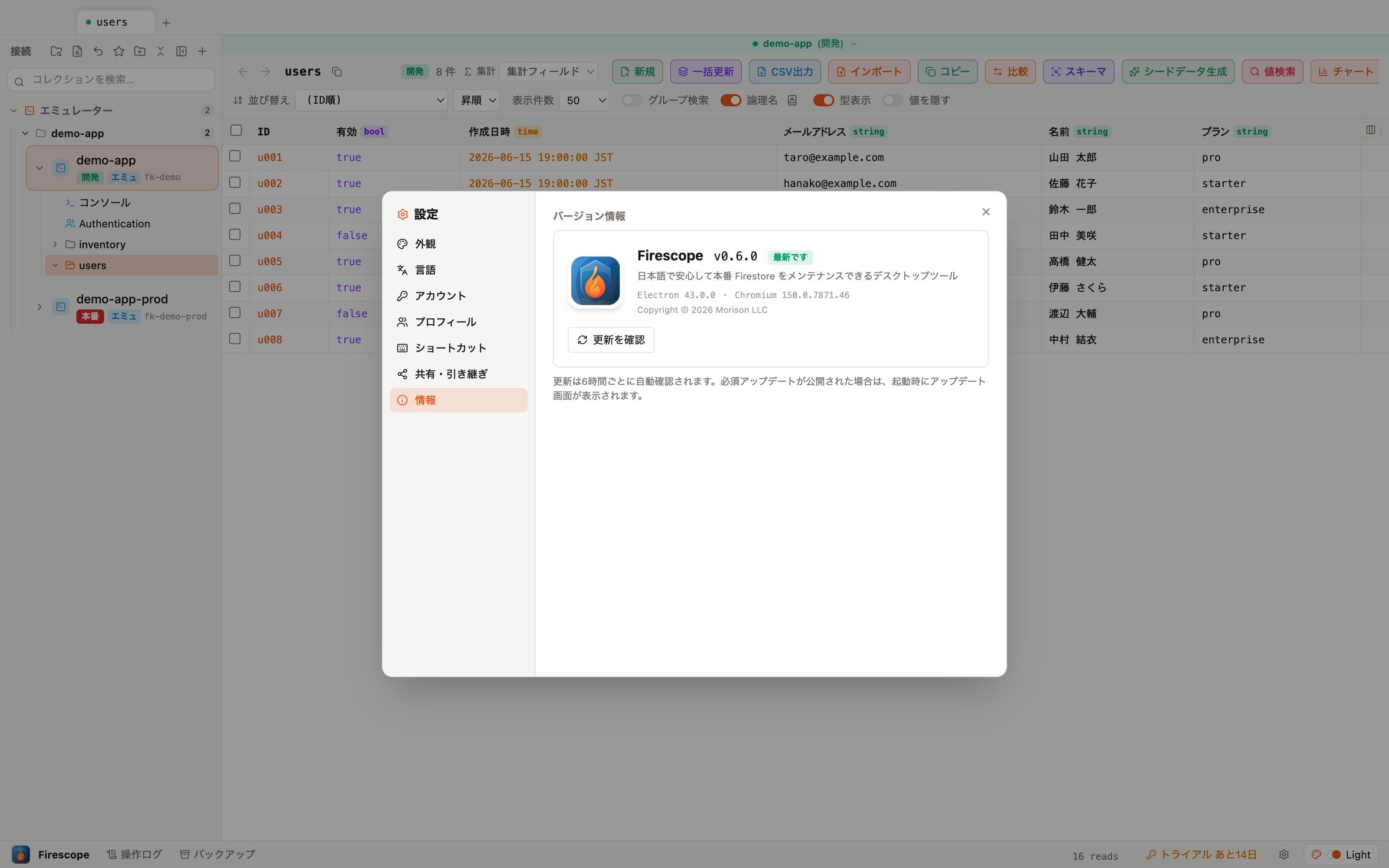Click the column layout icon at table right
Screen dimensions: 1389x868
(1370, 130)
